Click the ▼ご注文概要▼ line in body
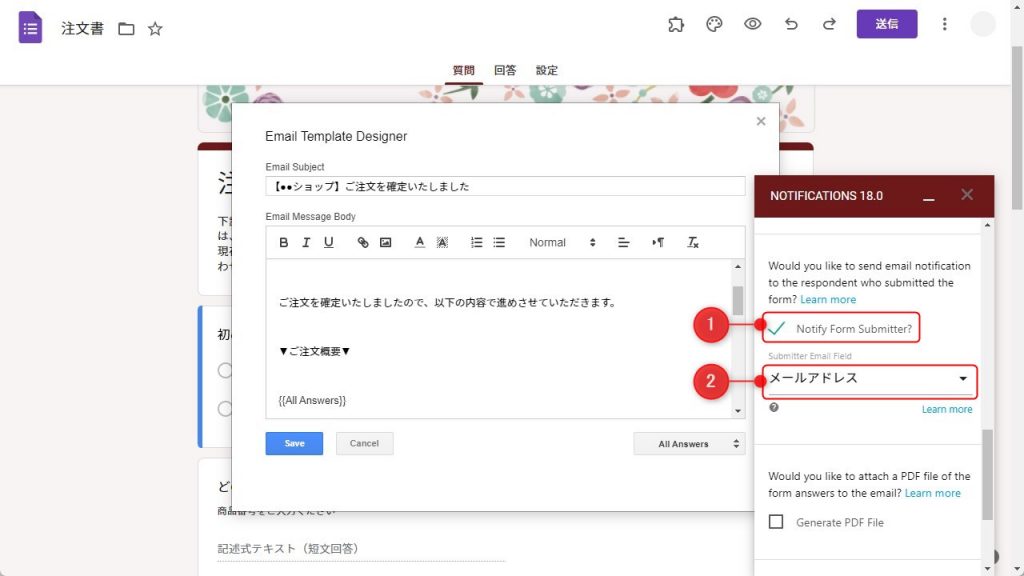 tap(314, 351)
